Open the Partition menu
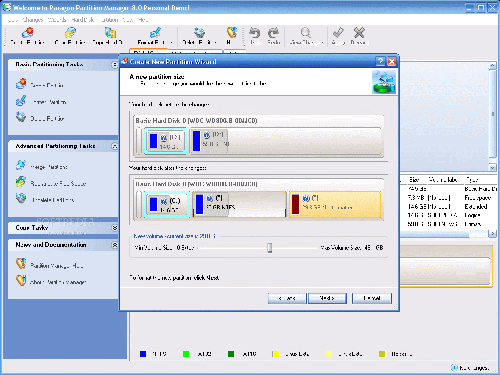Viewport: 500px width, 375px height. [x=110, y=20]
